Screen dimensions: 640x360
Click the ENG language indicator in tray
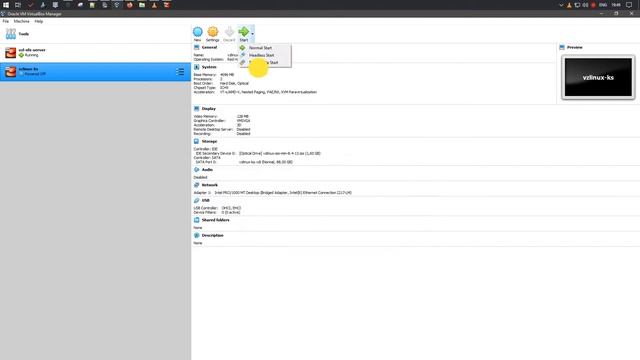[x=603, y=5]
